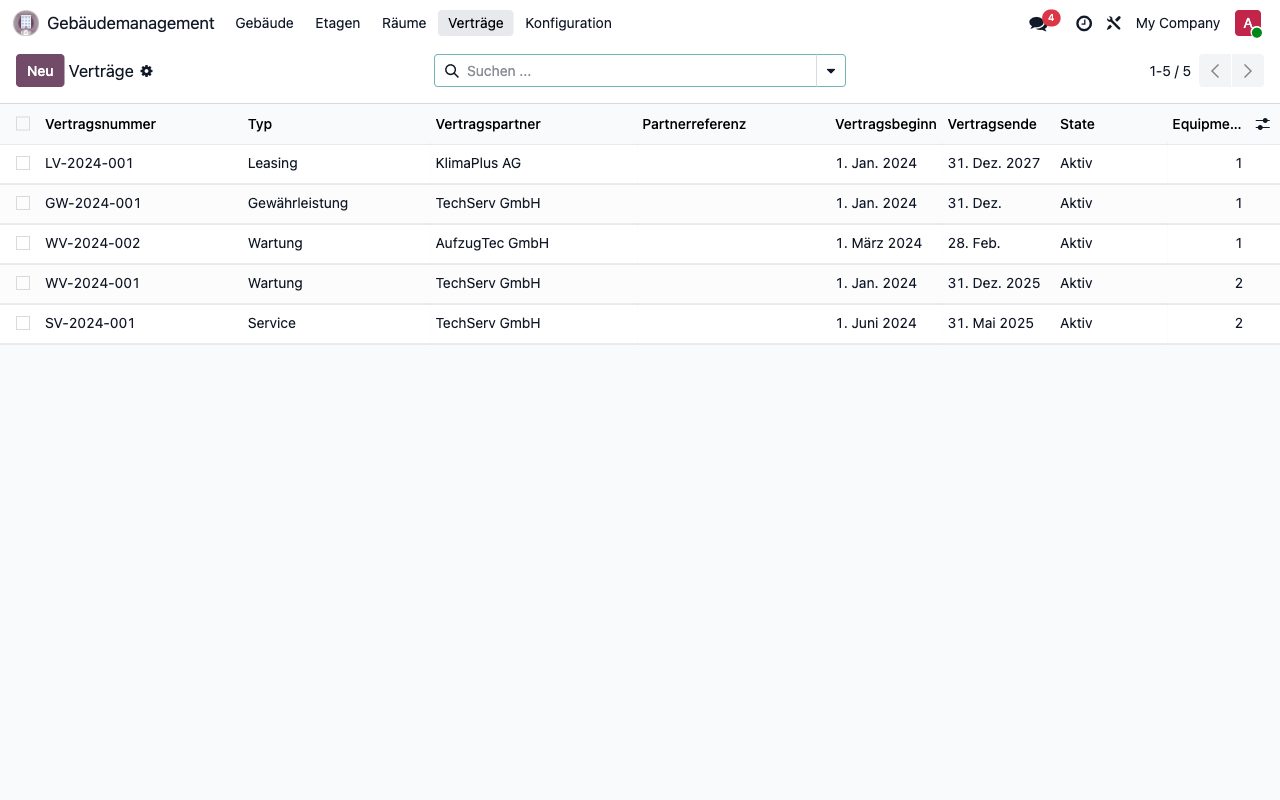Image resolution: width=1280 pixels, height=800 pixels.
Task: Sort by Vertragsnummer column header
Action: click(x=100, y=124)
